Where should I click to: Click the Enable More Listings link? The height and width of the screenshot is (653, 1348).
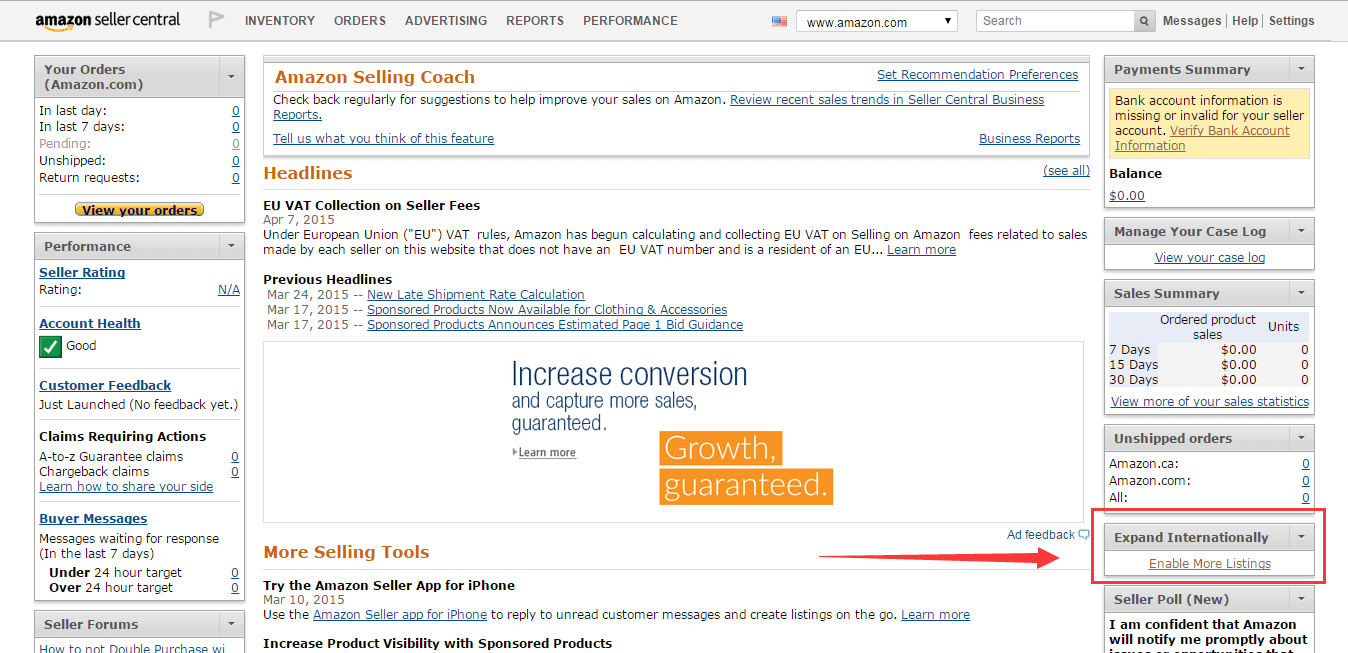pyautogui.click(x=1210, y=565)
